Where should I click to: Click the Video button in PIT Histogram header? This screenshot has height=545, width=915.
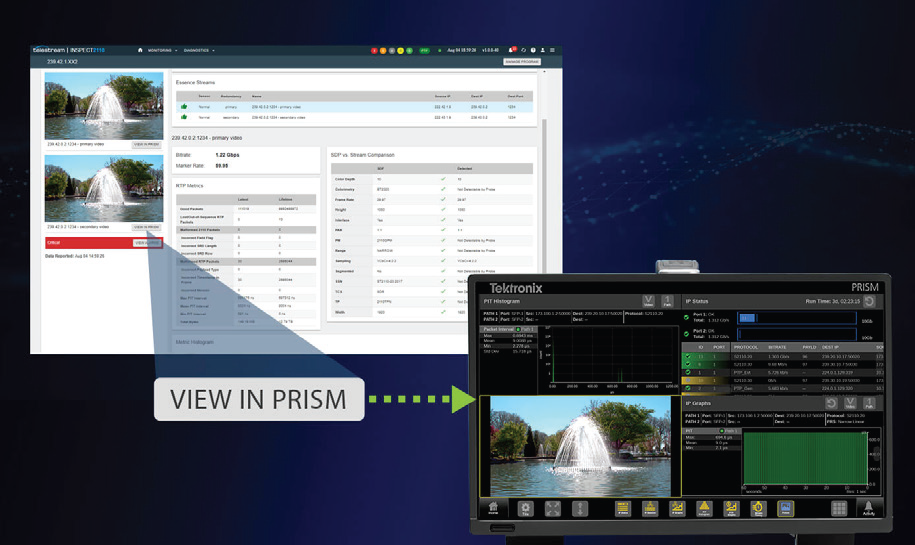click(x=648, y=301)
